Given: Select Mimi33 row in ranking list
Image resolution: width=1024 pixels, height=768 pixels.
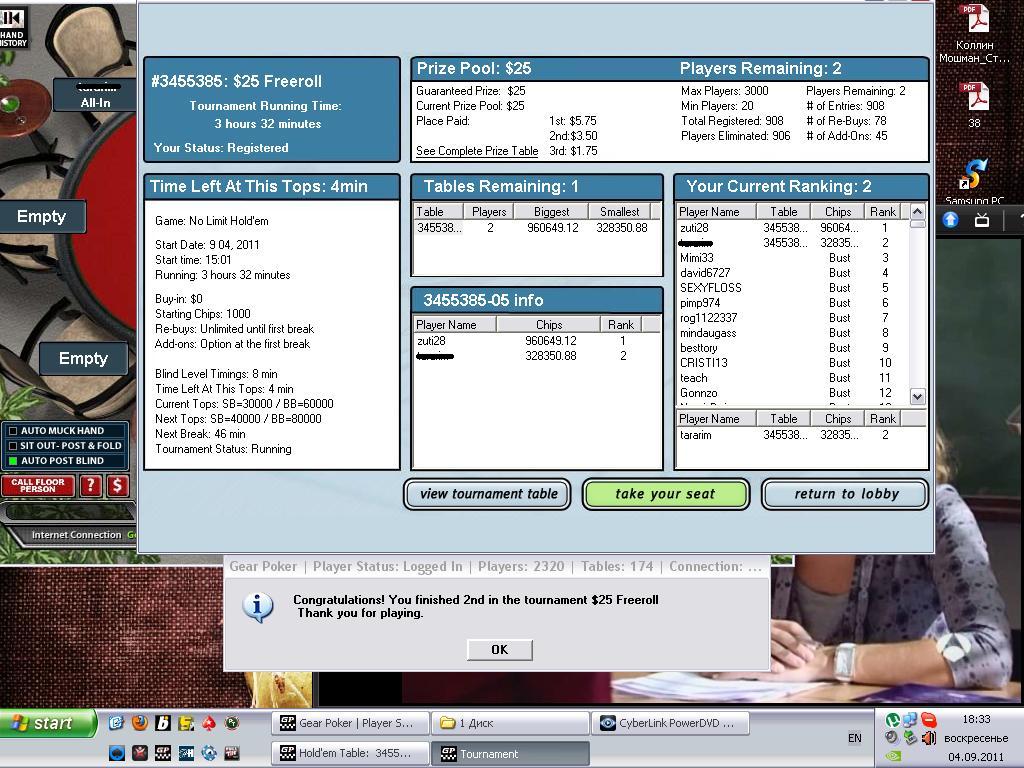Looking at the screenshot, I should click(x=792, y=258).
